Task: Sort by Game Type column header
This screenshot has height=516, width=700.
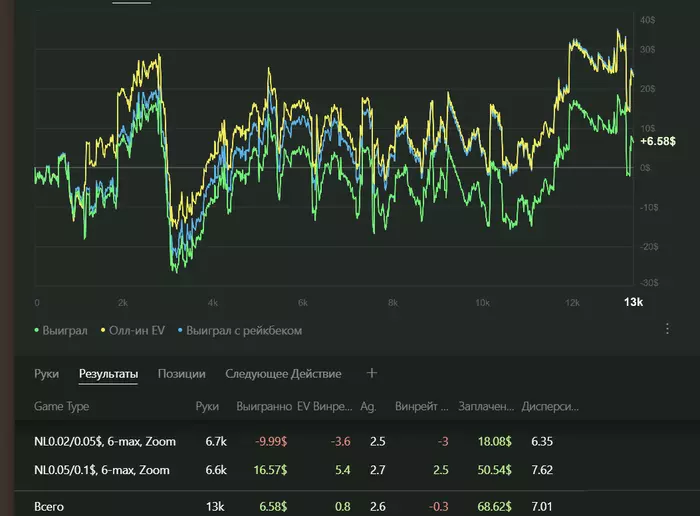Action: pos(62,407)
